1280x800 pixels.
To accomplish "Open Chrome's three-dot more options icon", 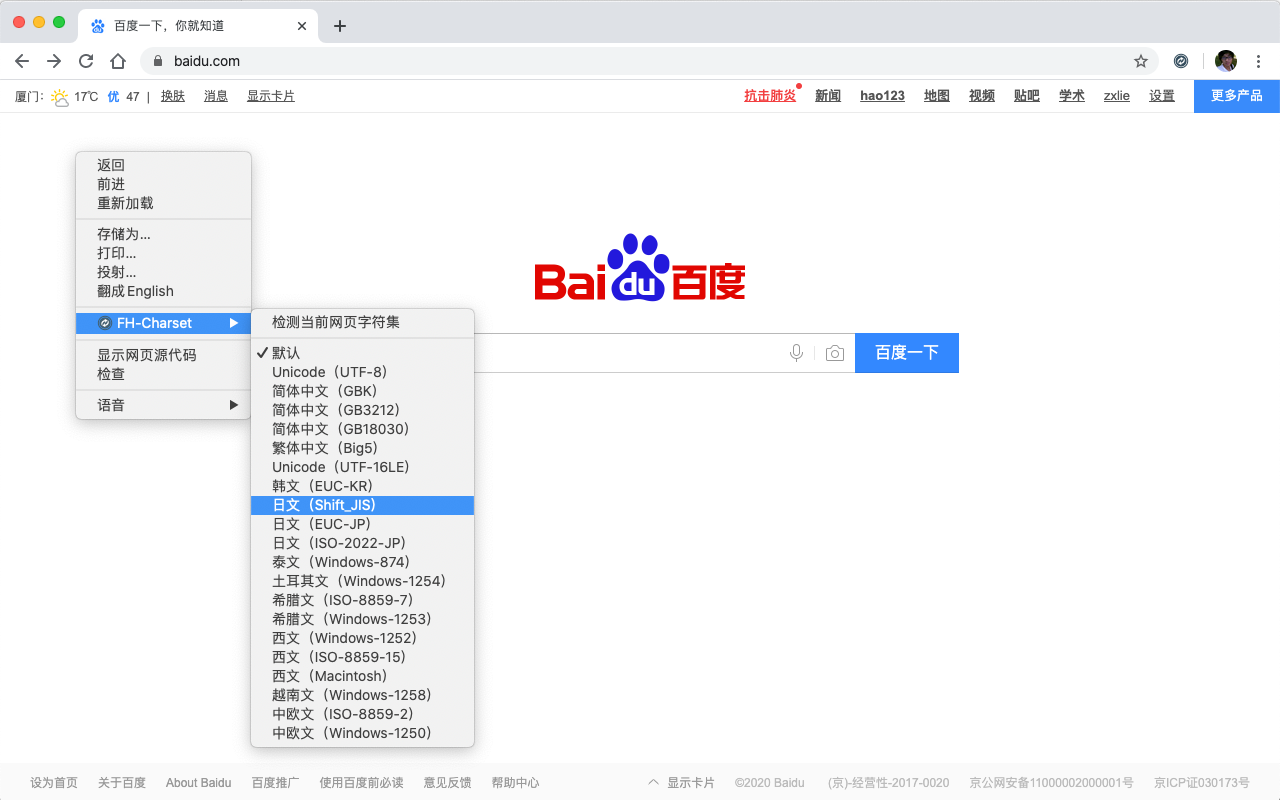I will pyautogui.click(x=1259, y=61).
